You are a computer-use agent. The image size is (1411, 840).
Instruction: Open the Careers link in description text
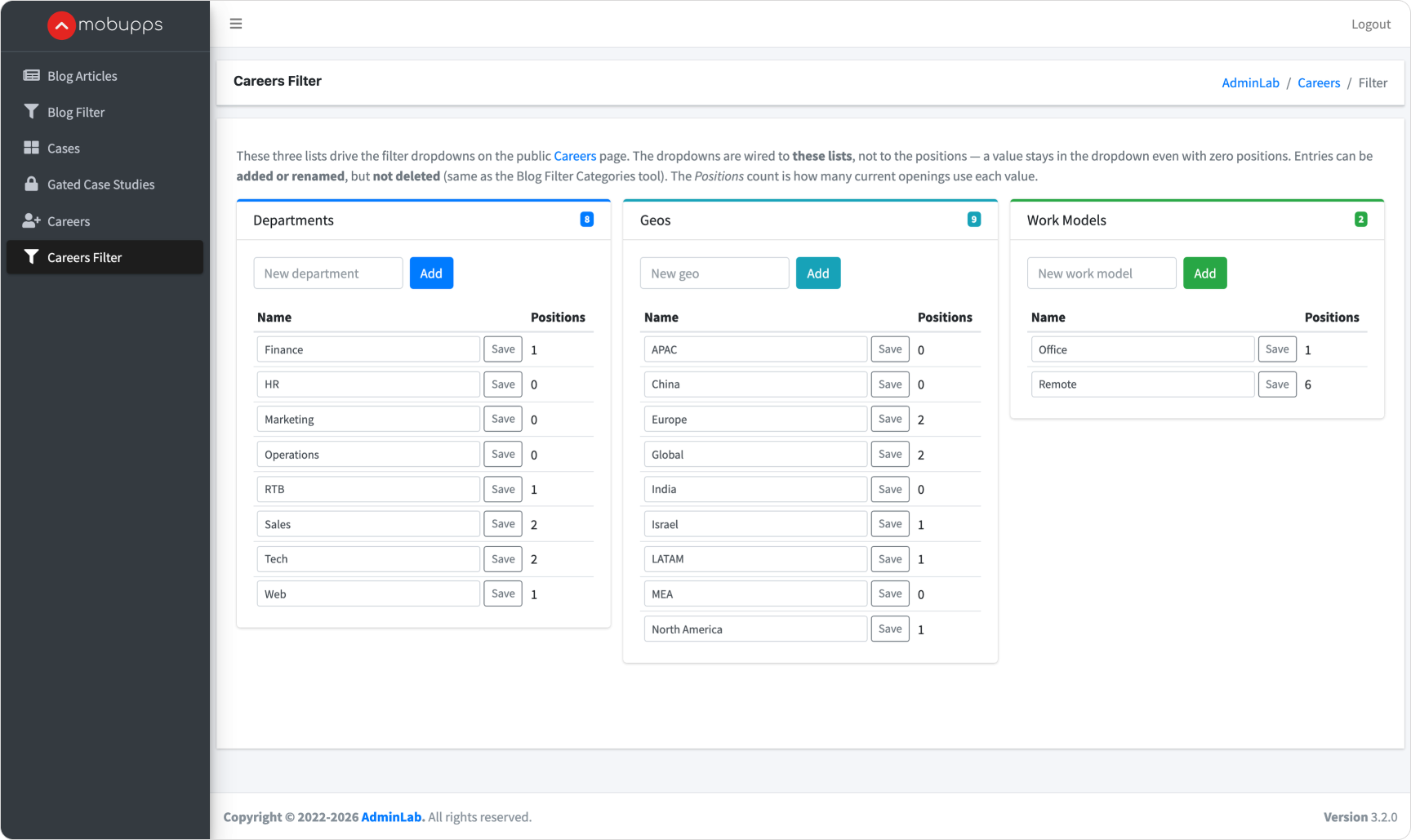(x=575, y=156)
